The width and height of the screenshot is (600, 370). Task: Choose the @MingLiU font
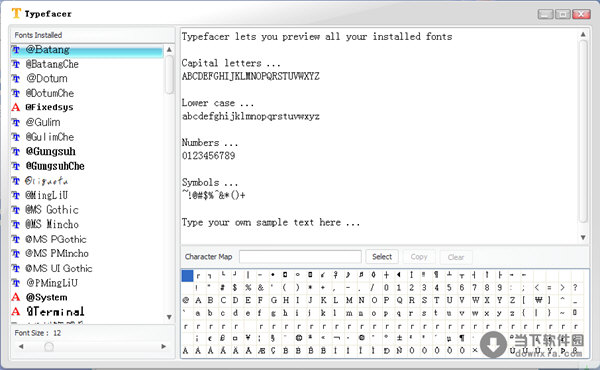pos(47,195)
